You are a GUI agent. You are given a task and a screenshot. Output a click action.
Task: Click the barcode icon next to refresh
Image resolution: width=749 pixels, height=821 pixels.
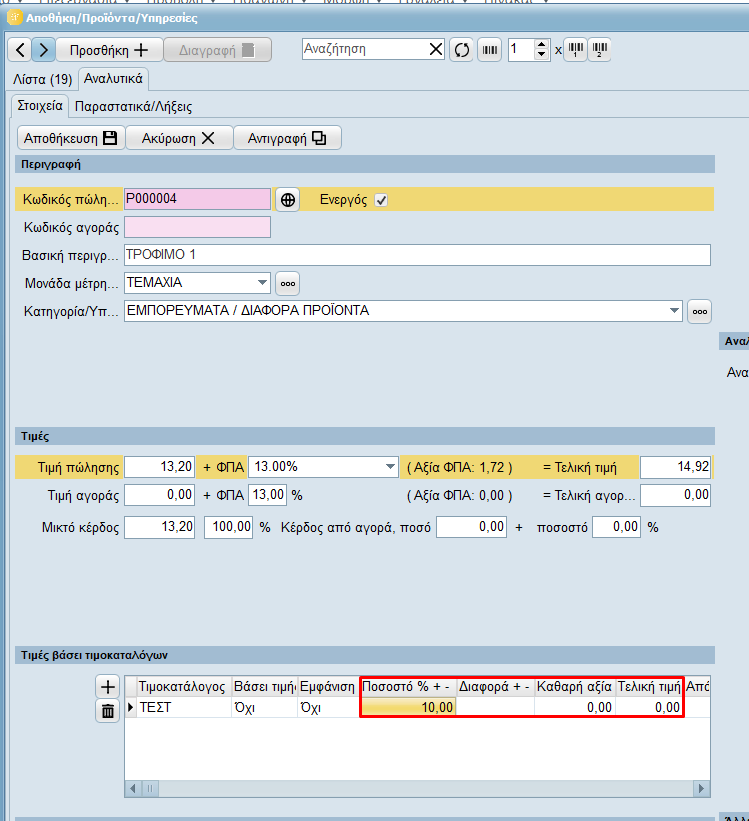tap(490, 50)
